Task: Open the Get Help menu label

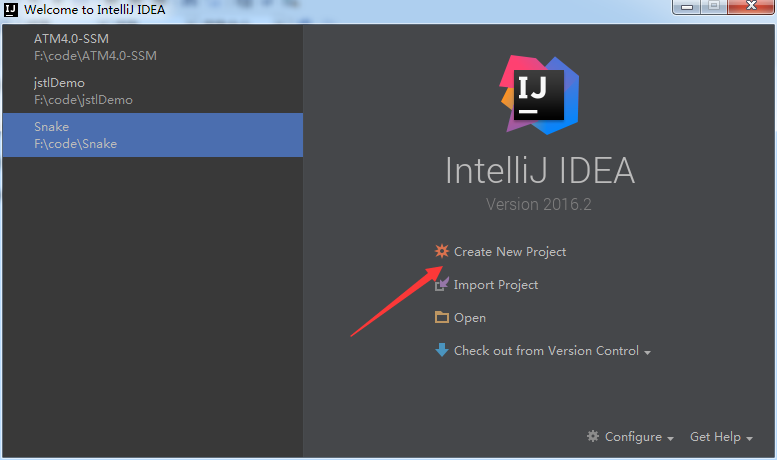Action: click(x=715, y=437)
